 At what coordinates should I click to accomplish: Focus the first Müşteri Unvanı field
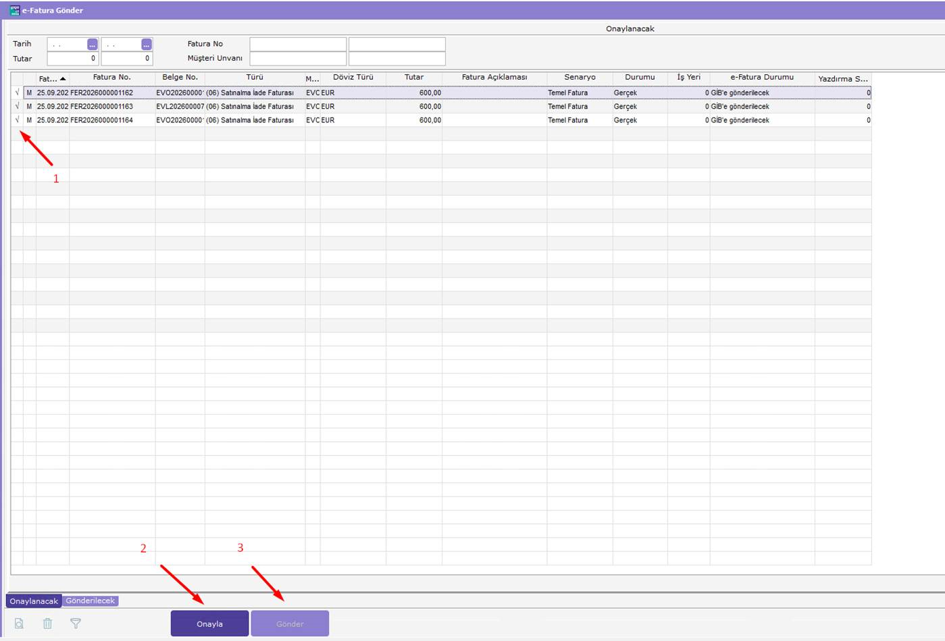(298, 58)
